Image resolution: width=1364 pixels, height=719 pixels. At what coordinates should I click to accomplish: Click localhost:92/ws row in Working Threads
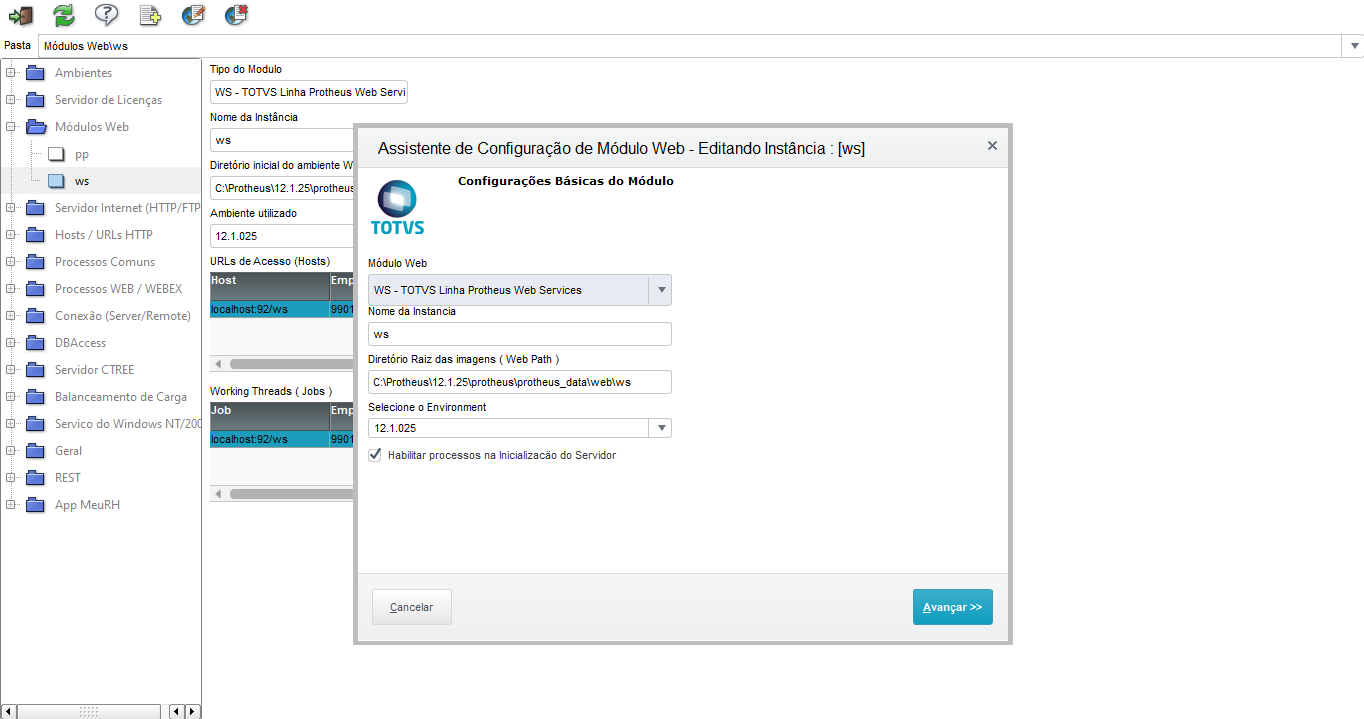click(x=282, y=439)
